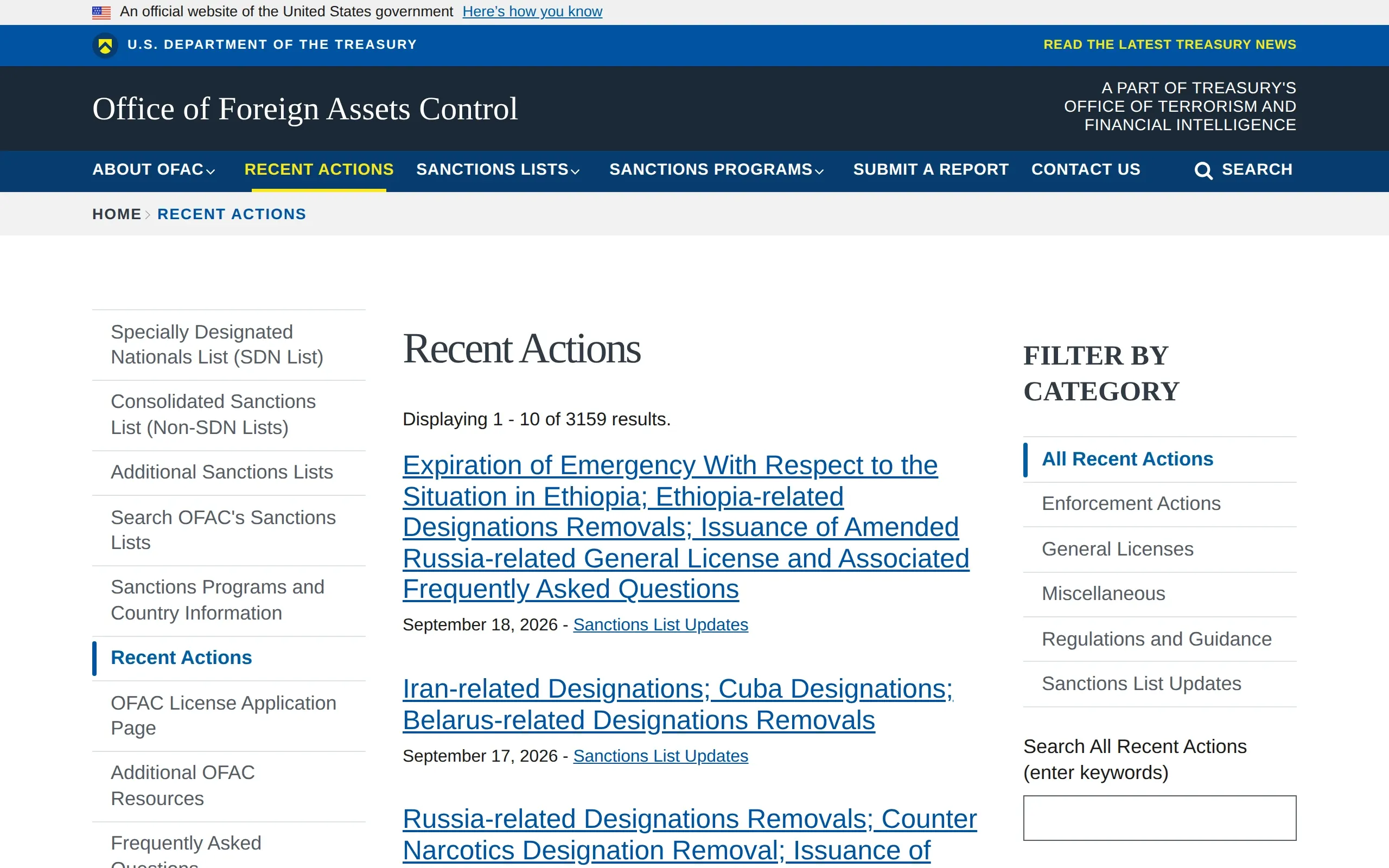The width and height of the screenshot is (1389, 868).
Task: Click the Office of Foreign Assets Control title
Action: (x=305, y=108)
